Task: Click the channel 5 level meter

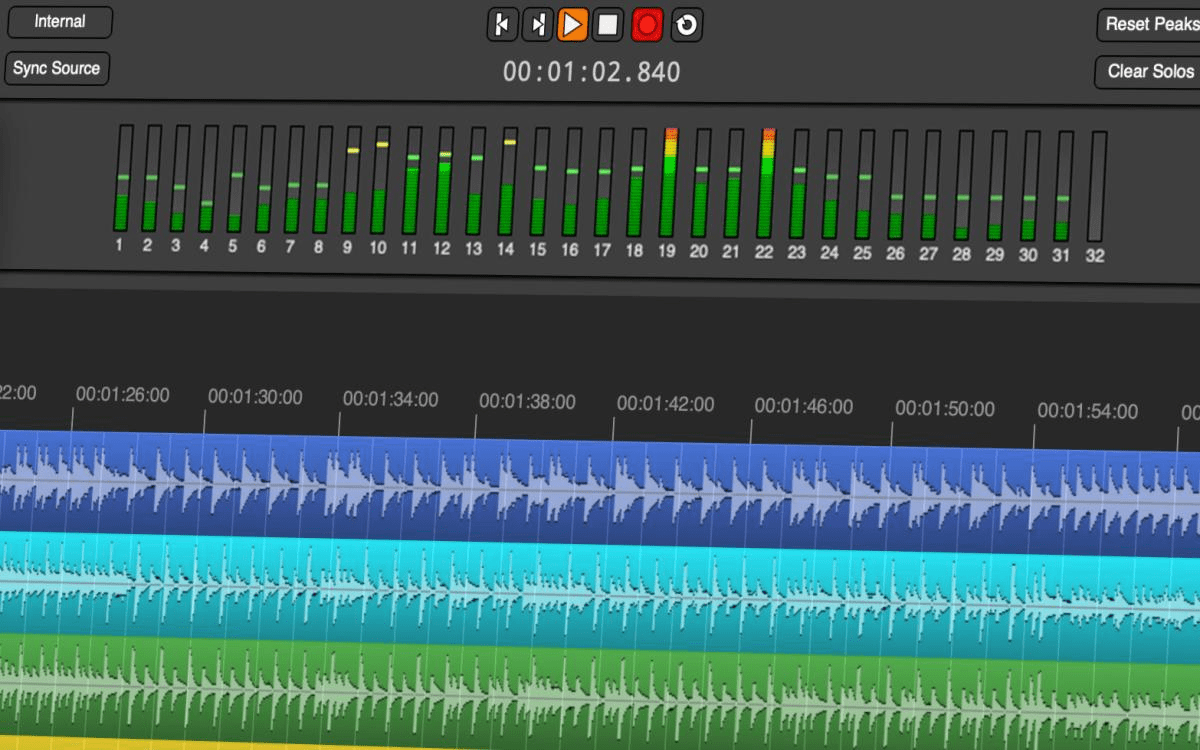Action: coord(236,178)
